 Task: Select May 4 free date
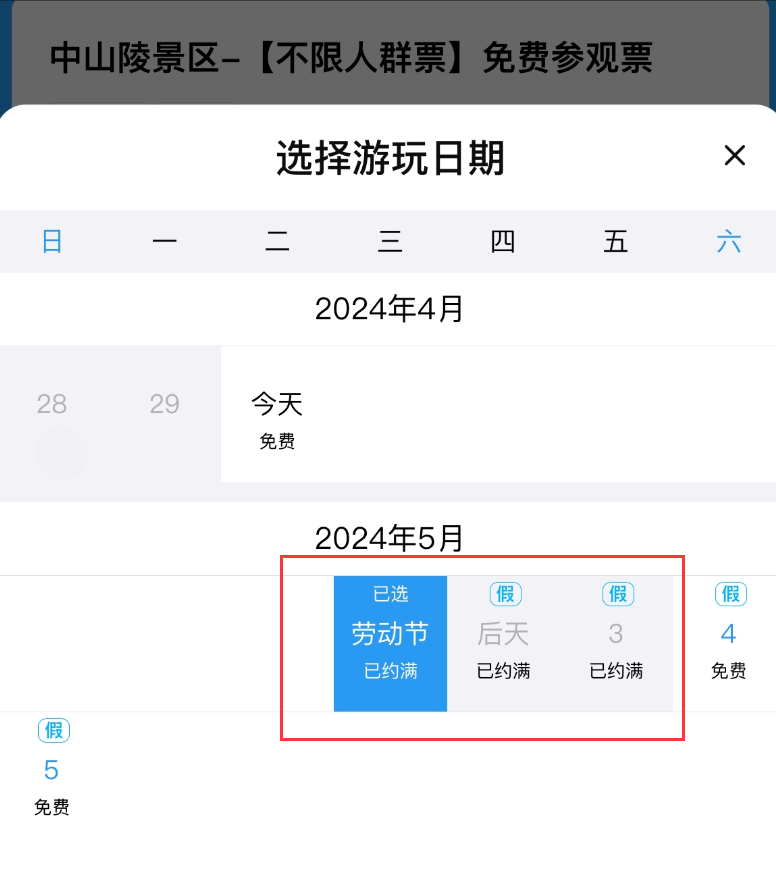[x=729, y=644]
